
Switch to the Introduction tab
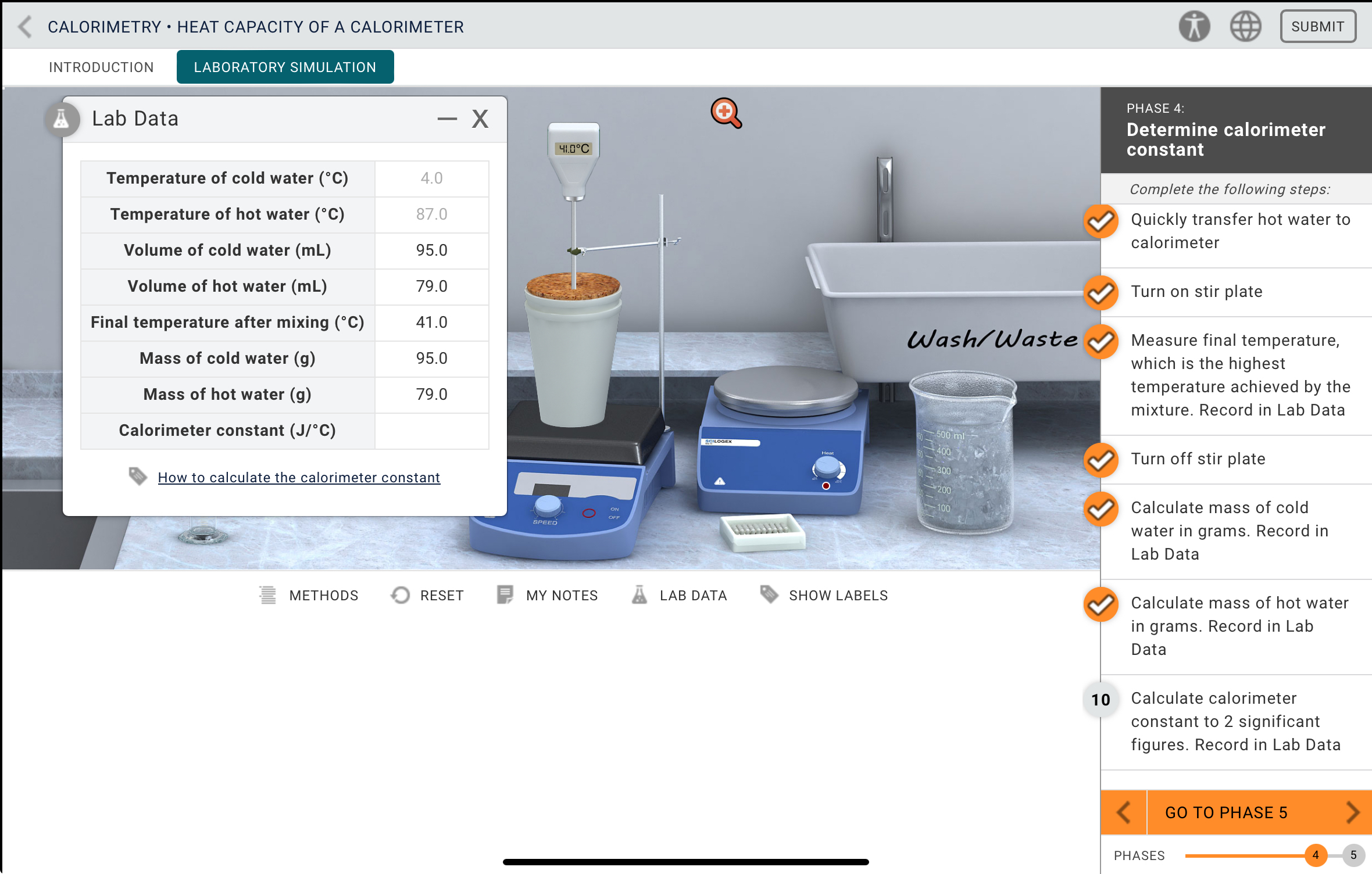[x=102, y=67]
